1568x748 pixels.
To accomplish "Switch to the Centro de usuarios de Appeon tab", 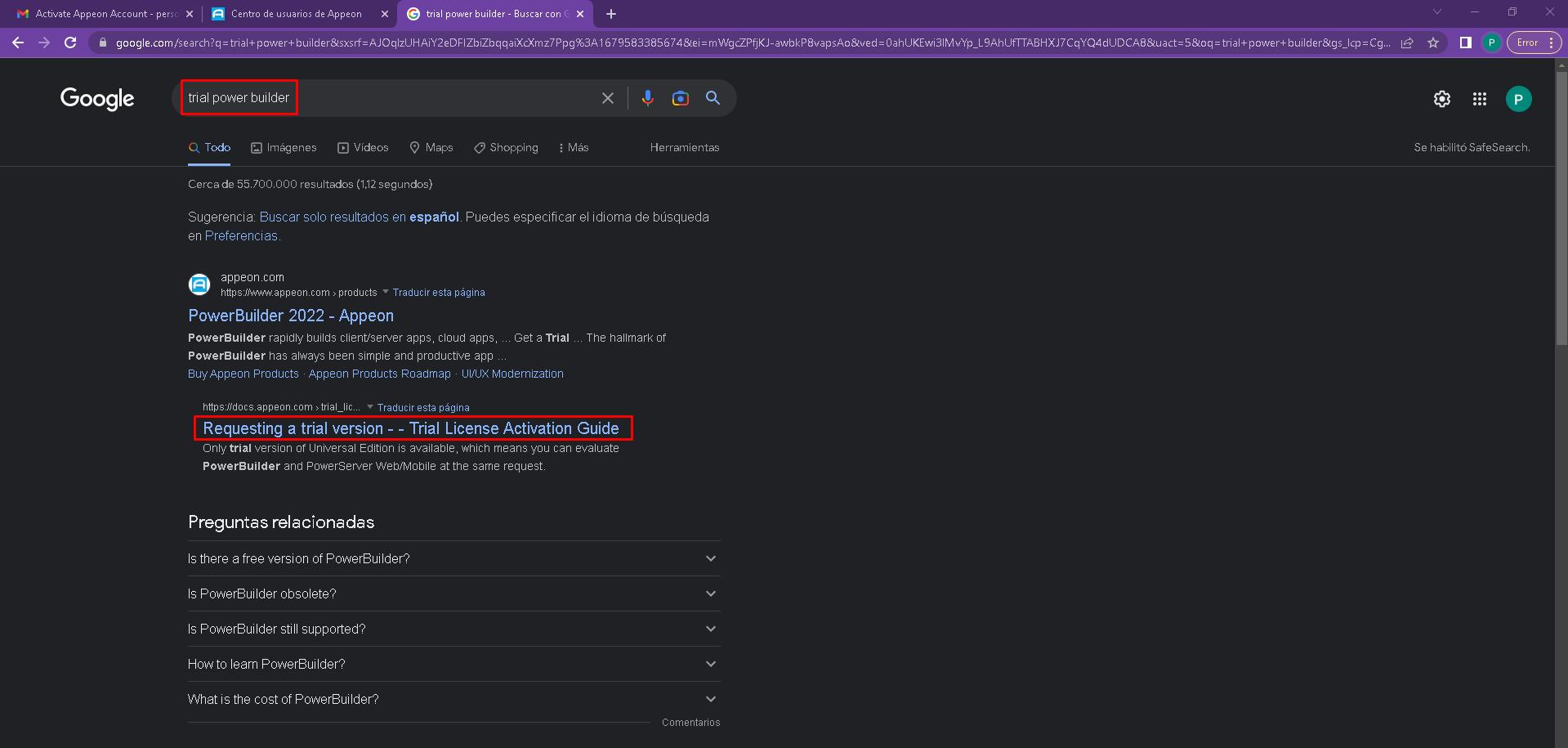I will pos(296,14).
